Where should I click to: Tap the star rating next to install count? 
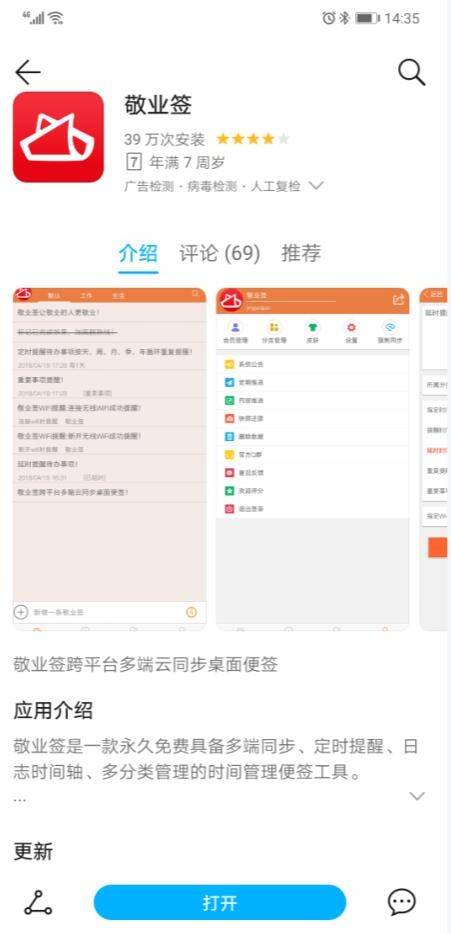click(253, 139)
